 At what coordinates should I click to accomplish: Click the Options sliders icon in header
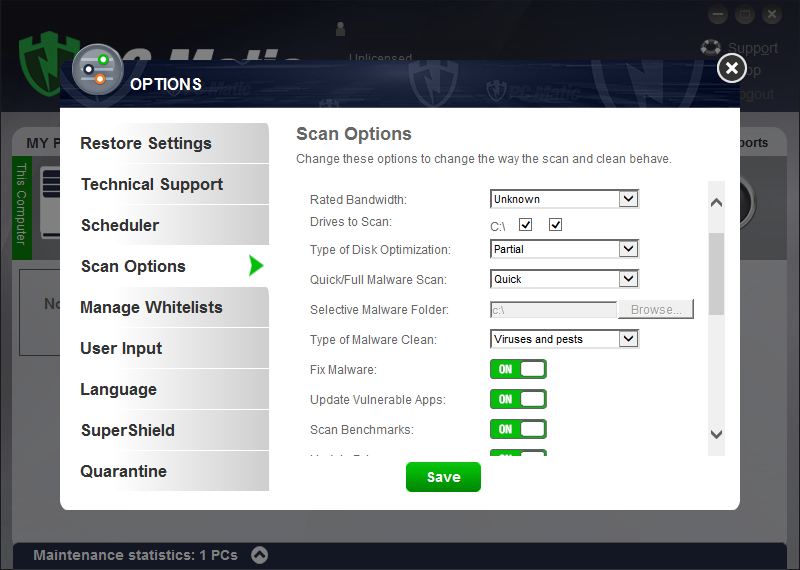point(98,70)
